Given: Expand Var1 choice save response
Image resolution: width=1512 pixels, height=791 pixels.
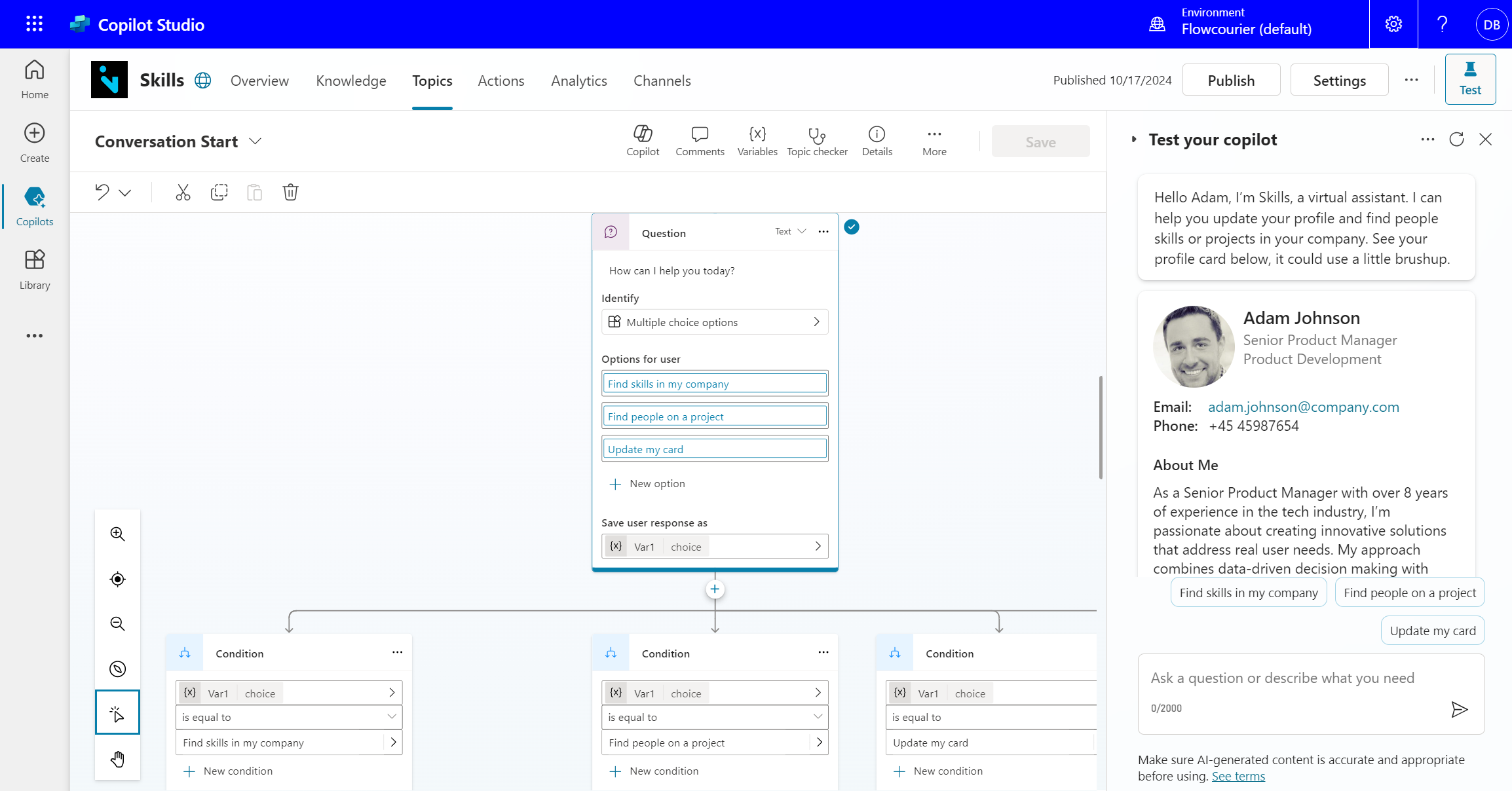Looking at the screenshot, I should (818, 546).
